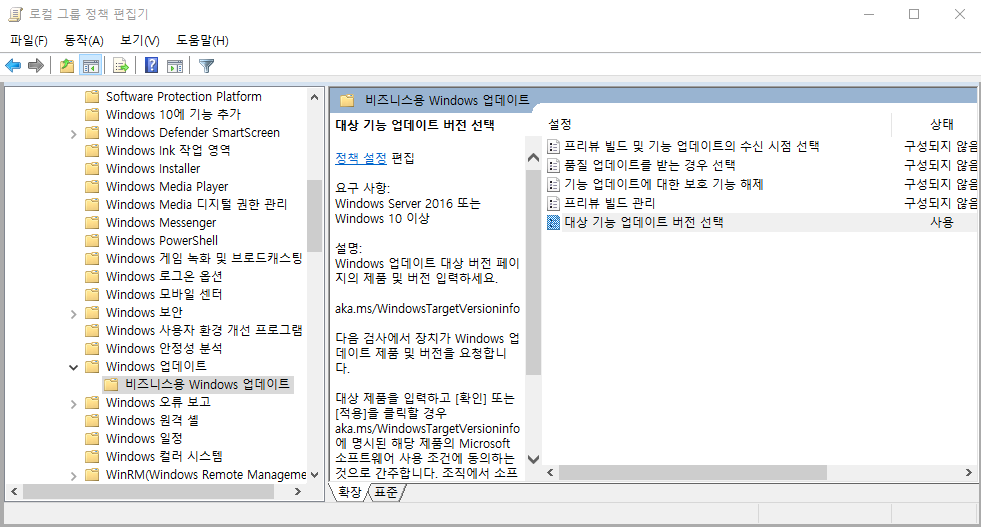Click the settings list scroll right arrow
The width and height of the screenshot is (981, 527).
click(x=968, y=473)
